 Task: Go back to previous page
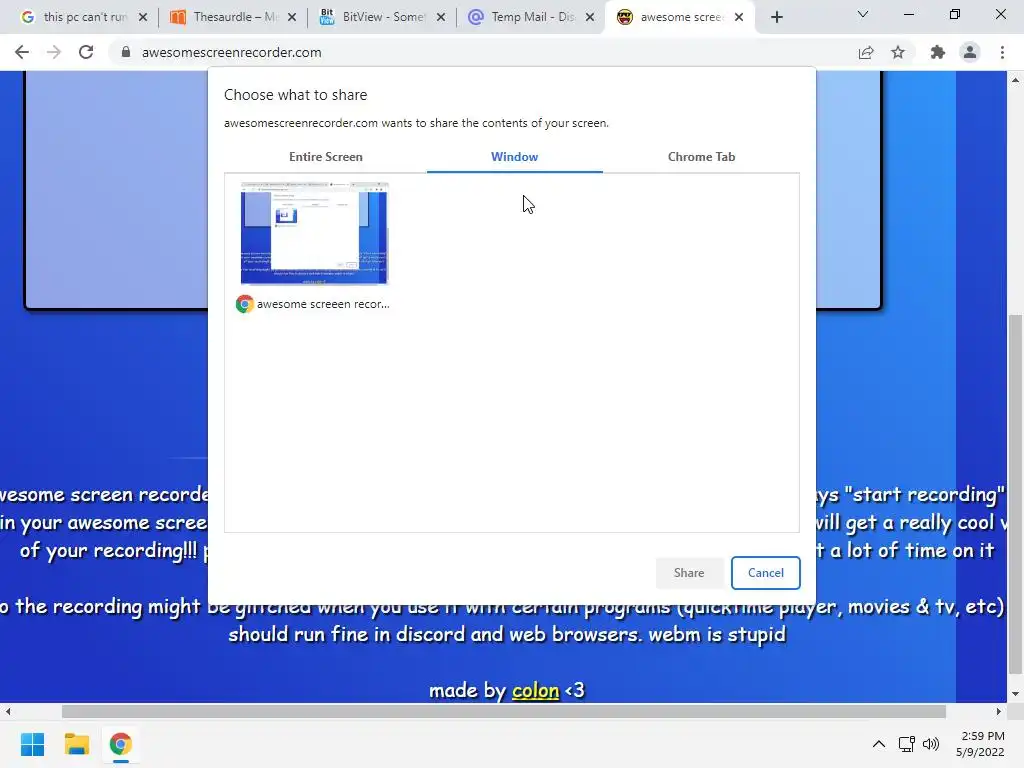click(x=22, y=52)
